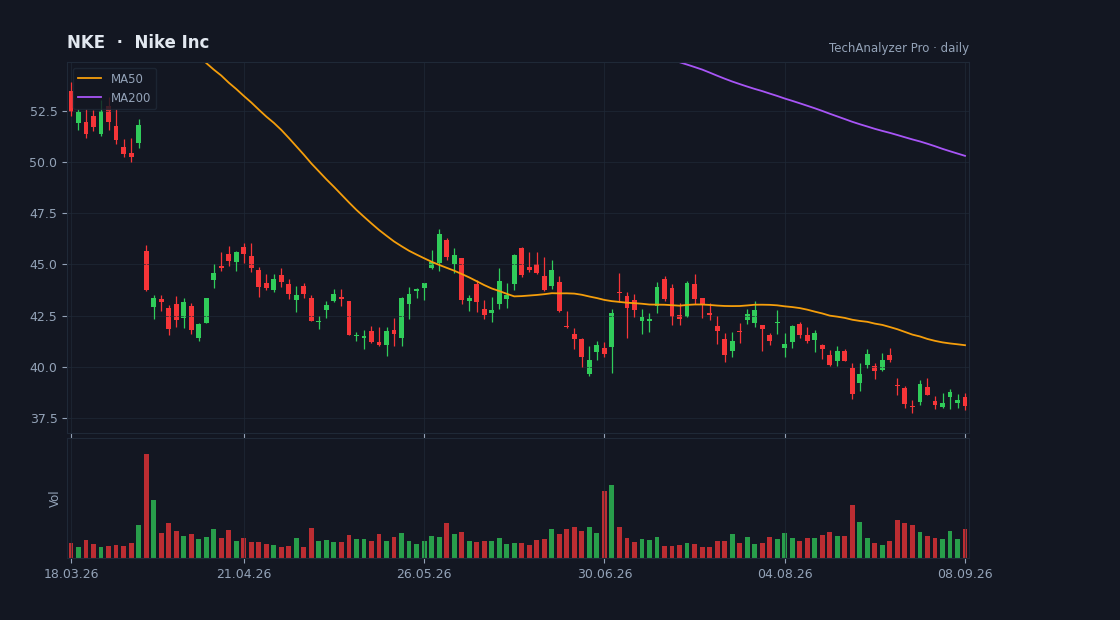This screenshot has height=620, width=1120.
Task: Click the purple MA200 legend line swatch
Action: (x=89, y=98)
